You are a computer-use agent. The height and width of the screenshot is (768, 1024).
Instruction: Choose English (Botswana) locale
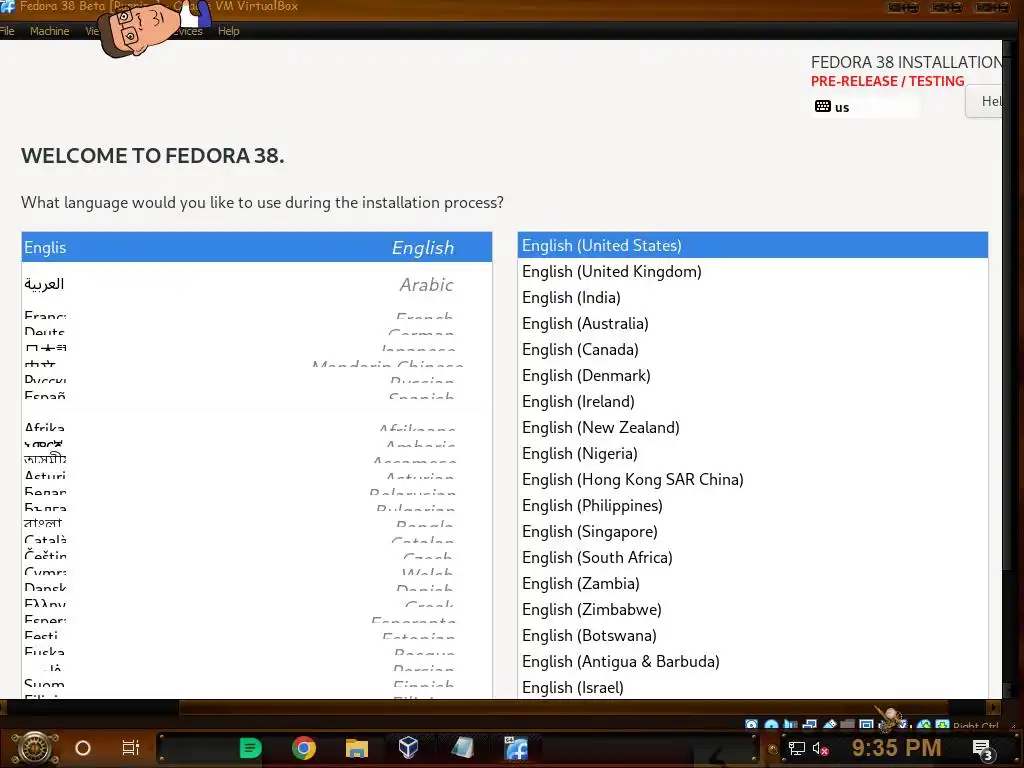click(752, 635)
